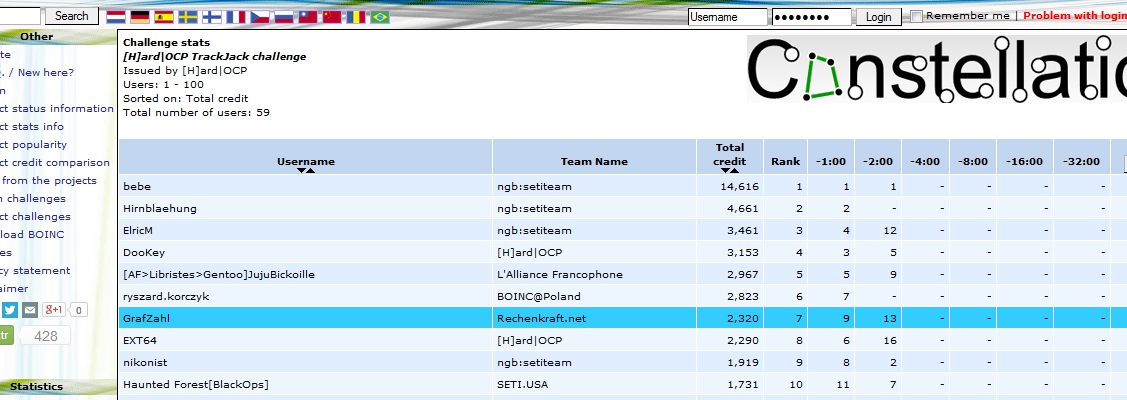This screenshot has height=400, width=1127.
Task: Pick the Swedish flag language icon
Action: (188, 16)
